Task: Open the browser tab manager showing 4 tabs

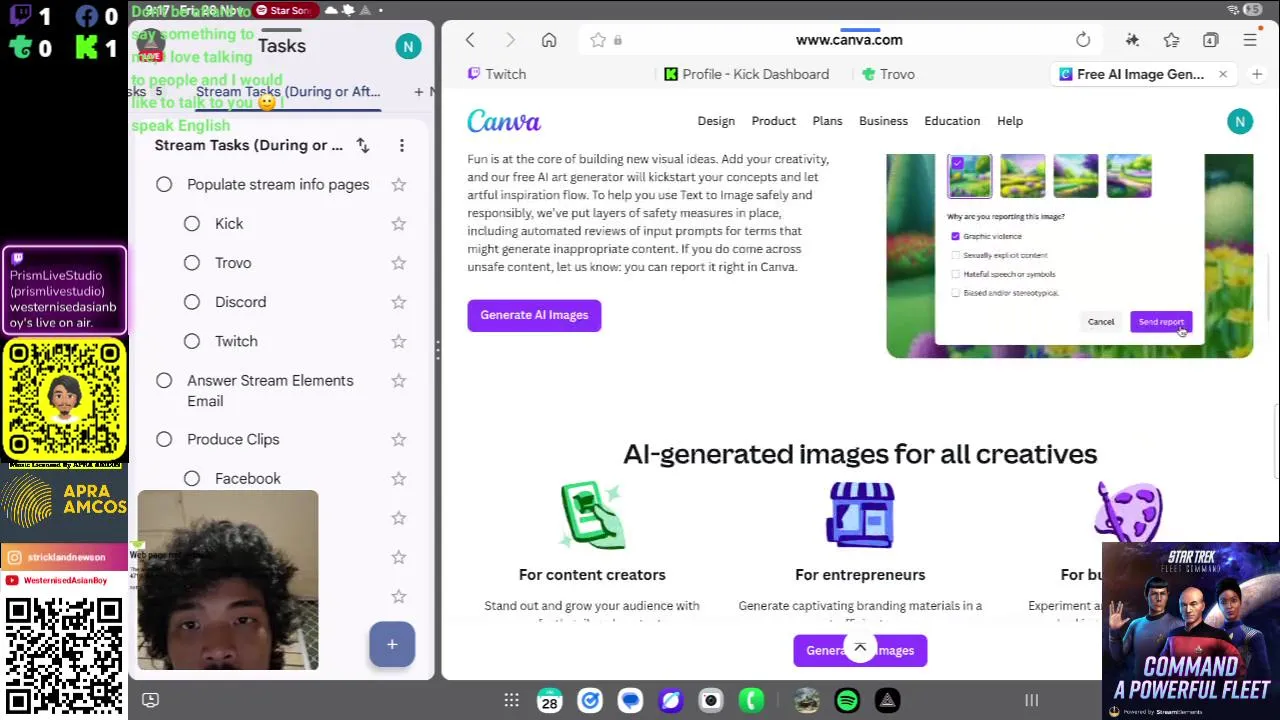Action: [1210, 40]
